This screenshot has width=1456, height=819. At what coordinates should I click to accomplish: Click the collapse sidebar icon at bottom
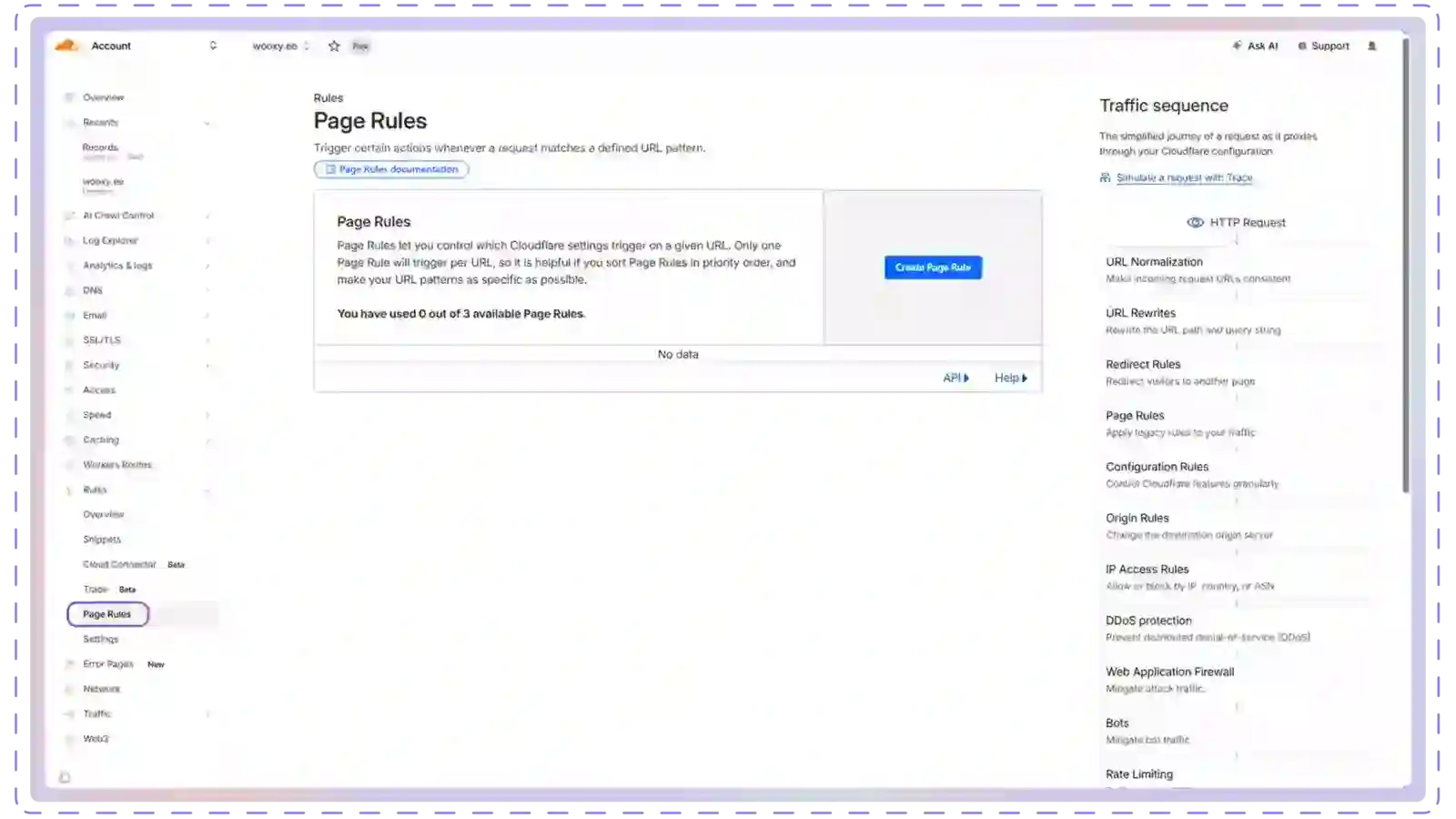(65, 777)
